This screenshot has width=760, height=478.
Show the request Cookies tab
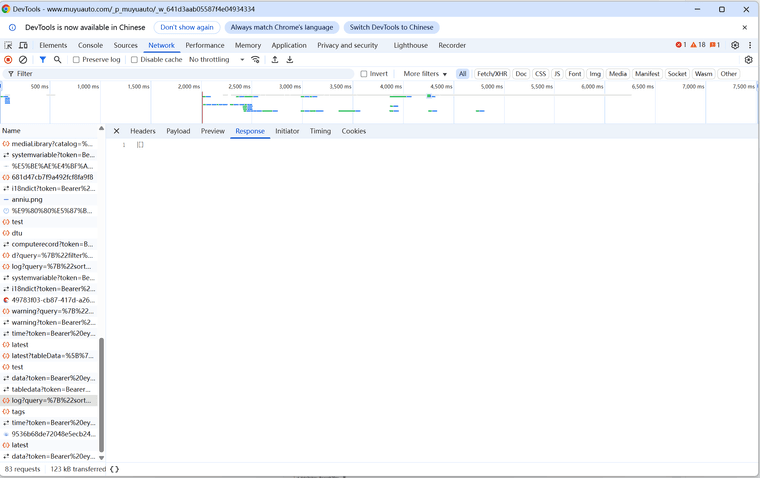click(x=354, y=131)
